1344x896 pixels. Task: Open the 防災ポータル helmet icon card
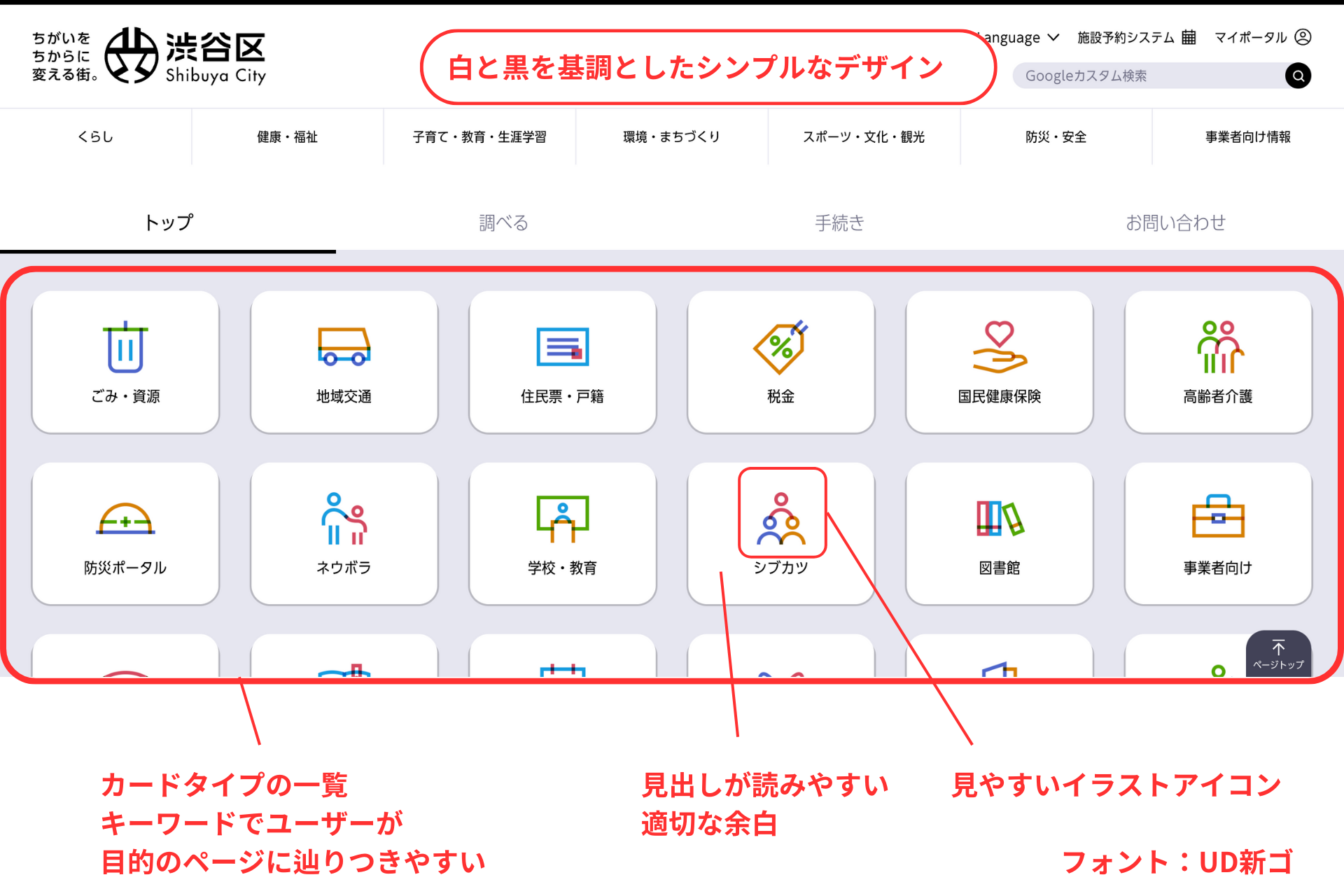click(125, 533)
